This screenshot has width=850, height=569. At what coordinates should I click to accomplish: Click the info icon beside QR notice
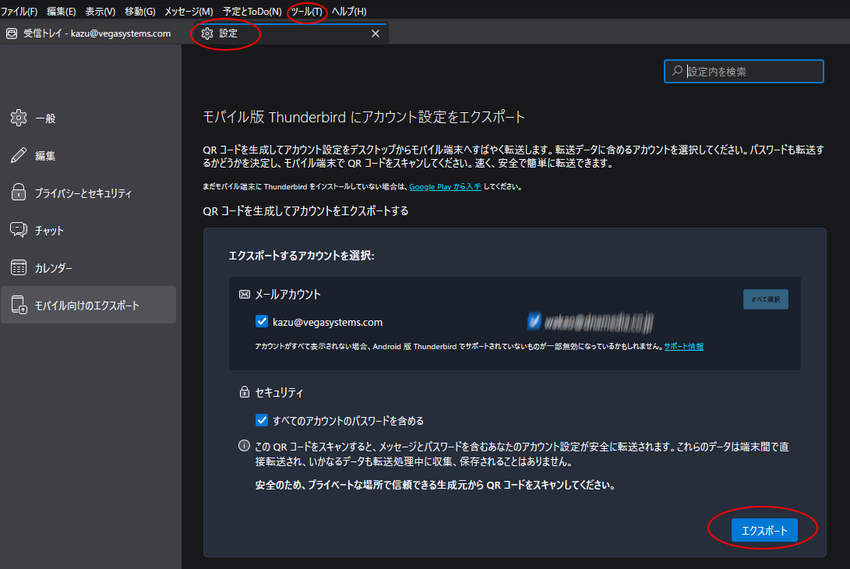[x=244, y=445]
